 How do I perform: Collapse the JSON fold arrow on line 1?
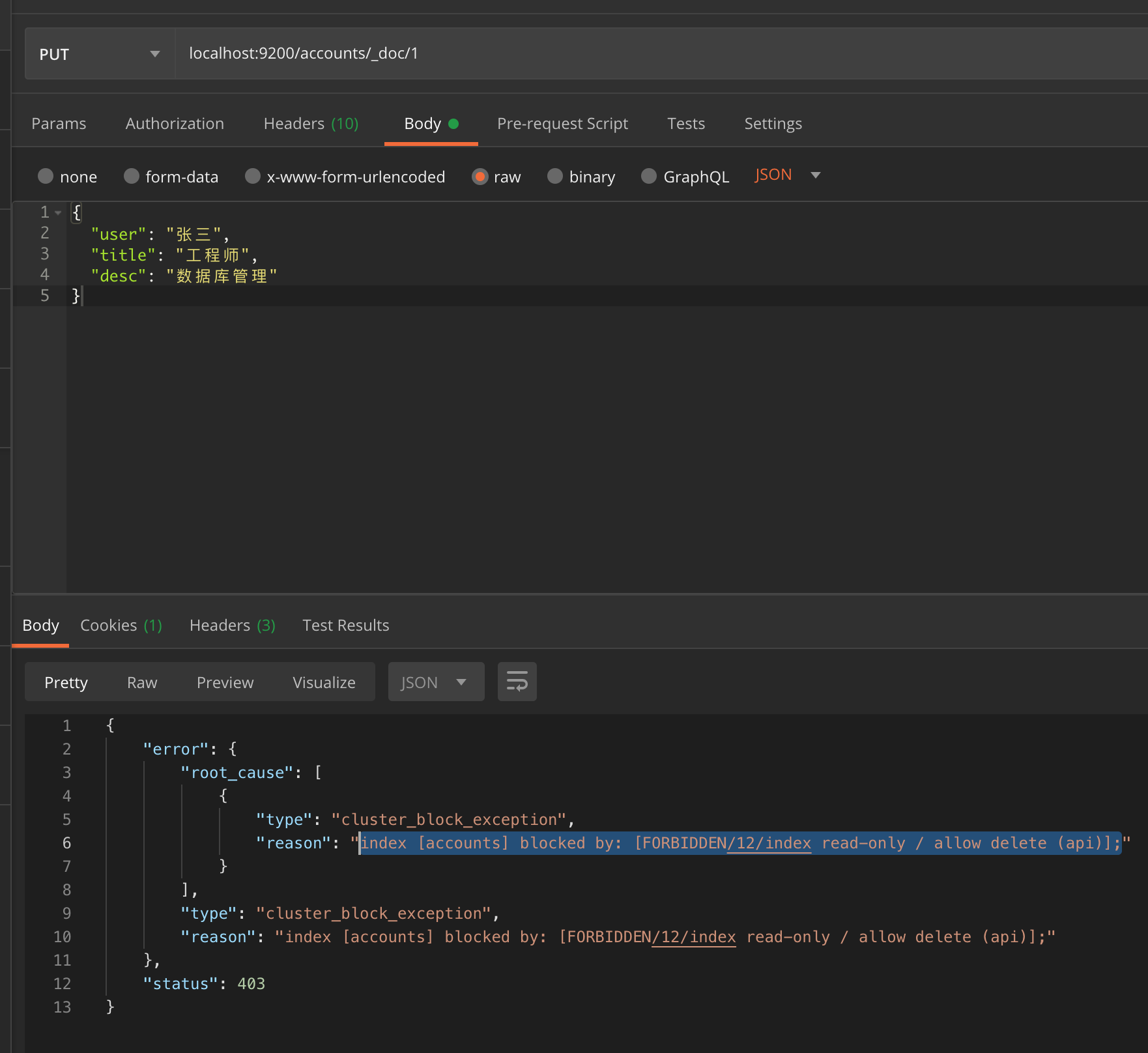pyautogui.click(x=58, y=212)
